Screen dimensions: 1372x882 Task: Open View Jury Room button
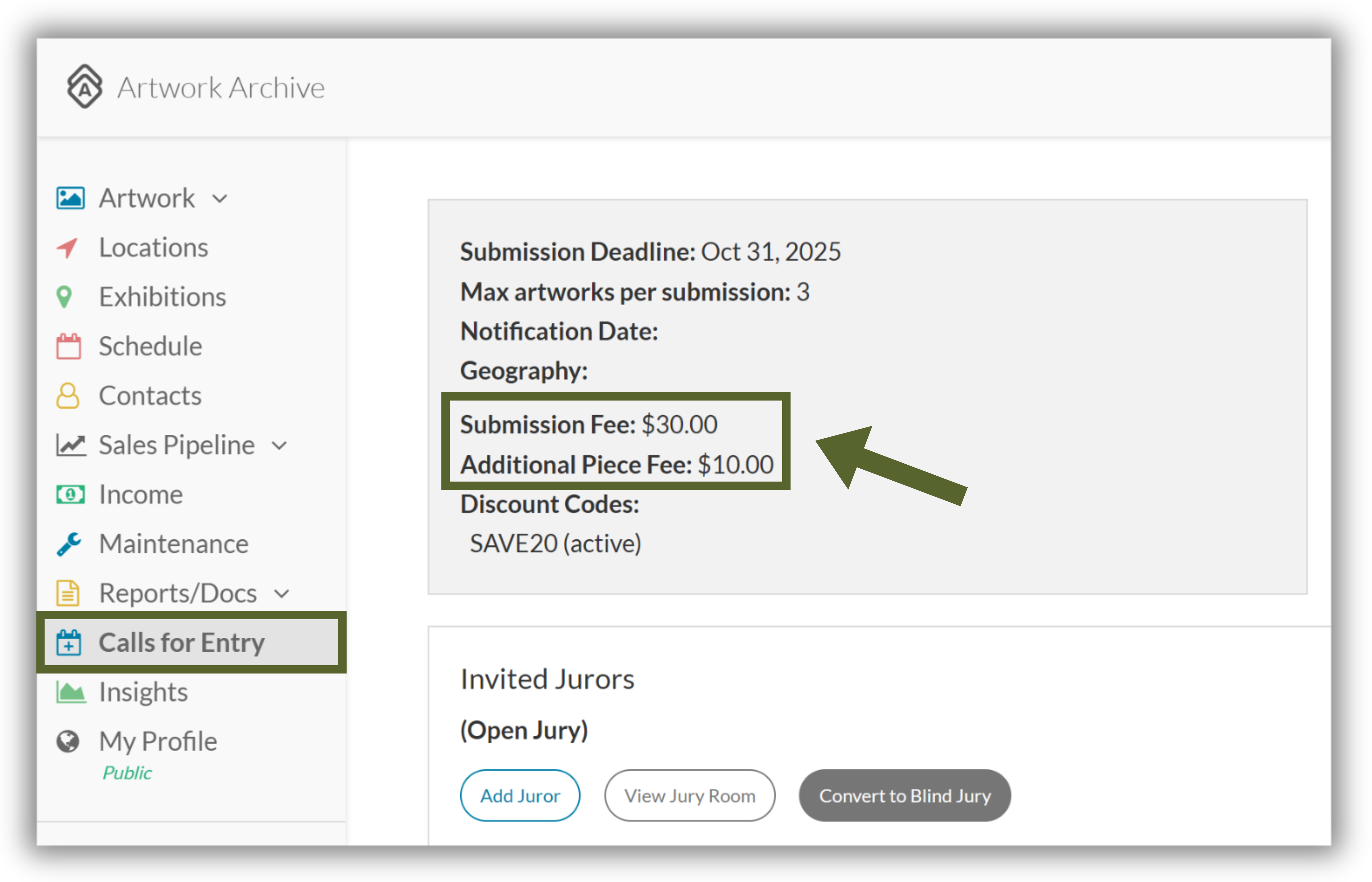click(690, 795)
